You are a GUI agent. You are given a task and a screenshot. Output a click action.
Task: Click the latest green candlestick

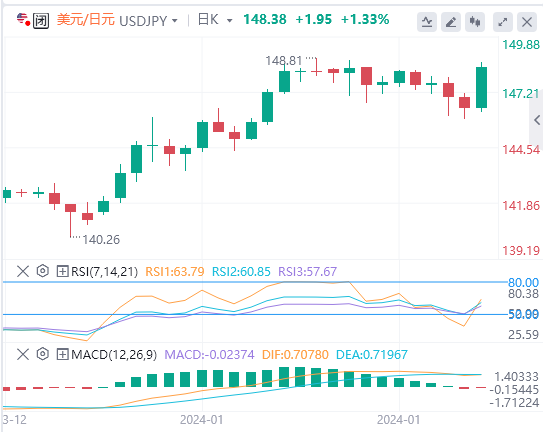tap(481, 87)
